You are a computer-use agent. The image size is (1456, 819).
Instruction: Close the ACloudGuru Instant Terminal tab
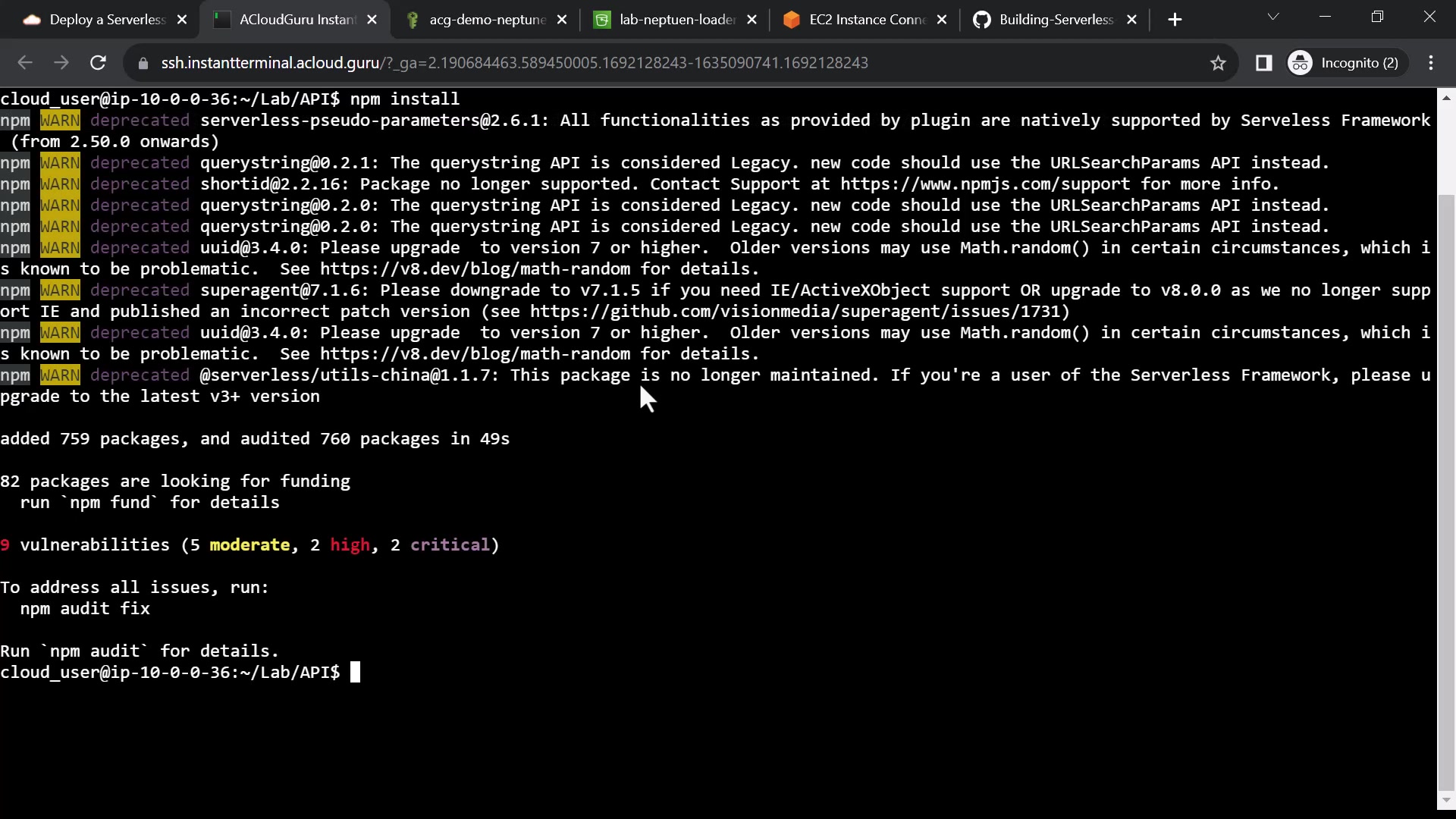click(372, 20)
